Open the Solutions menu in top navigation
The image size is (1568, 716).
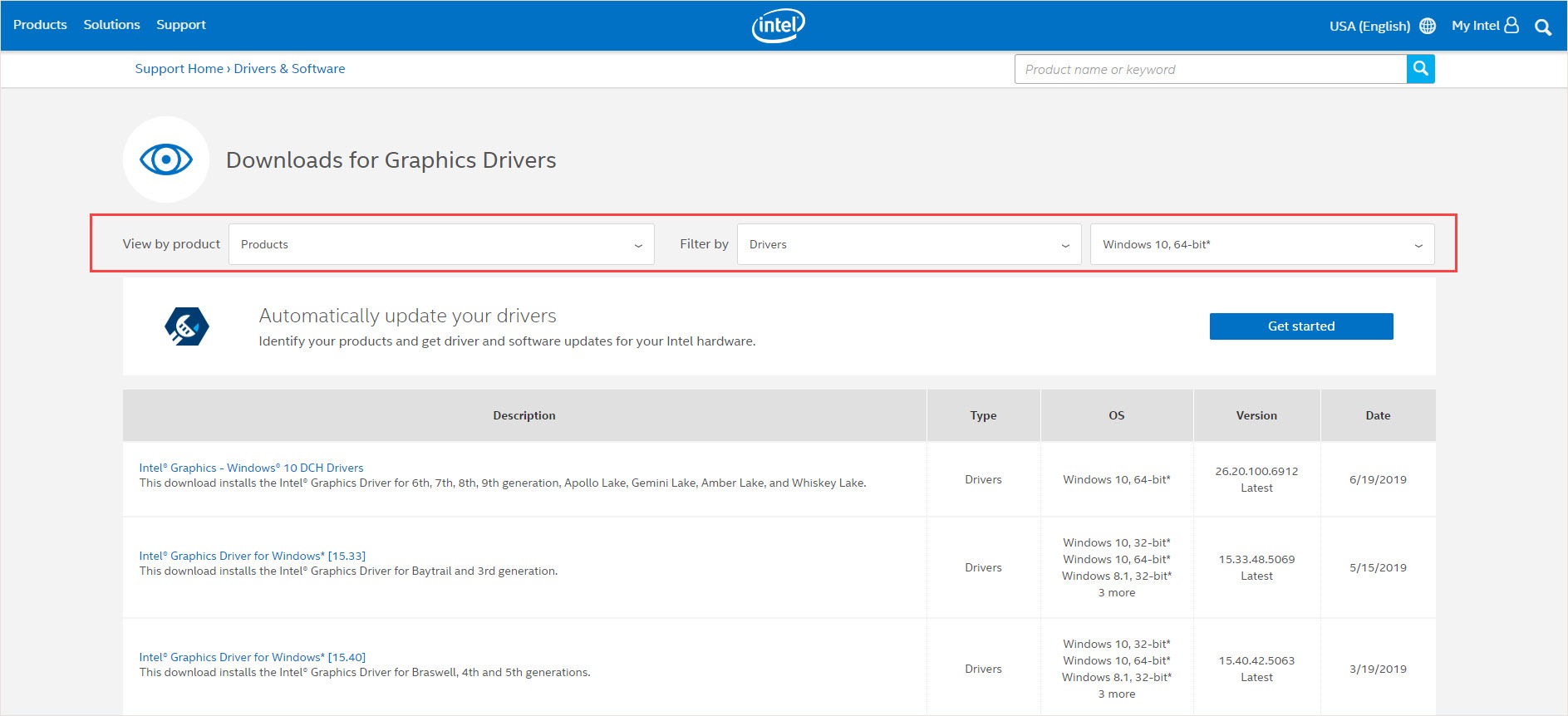click(x=111, y=25)
